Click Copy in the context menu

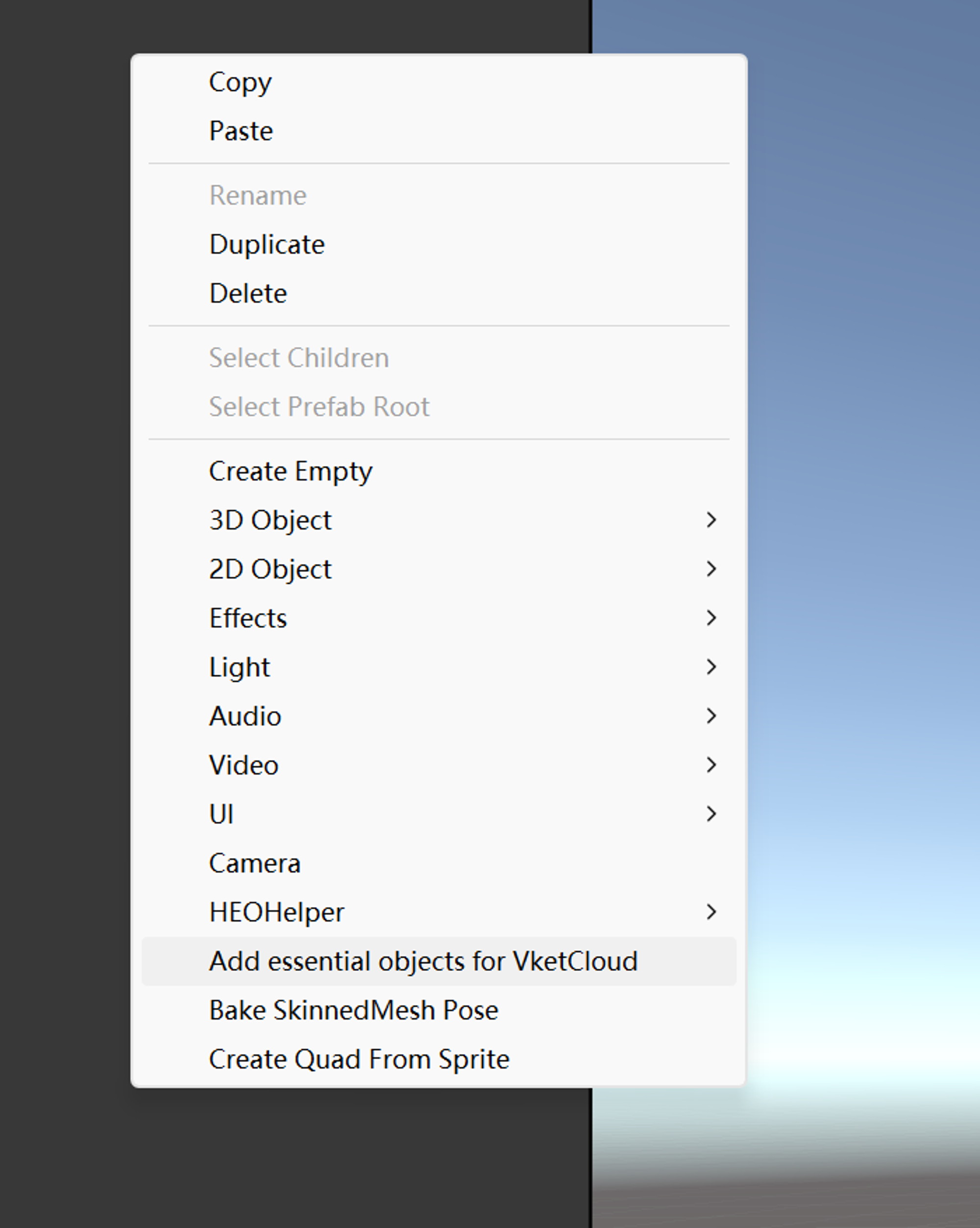tap(240, 83)
